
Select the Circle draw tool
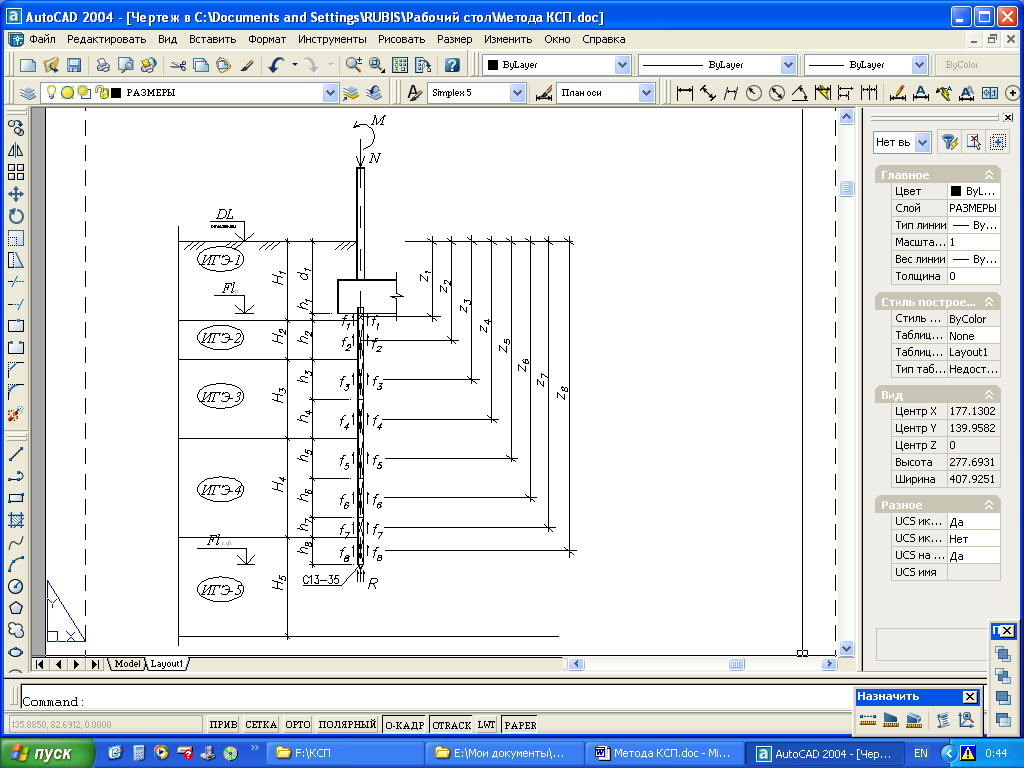[x=16, y=586]
